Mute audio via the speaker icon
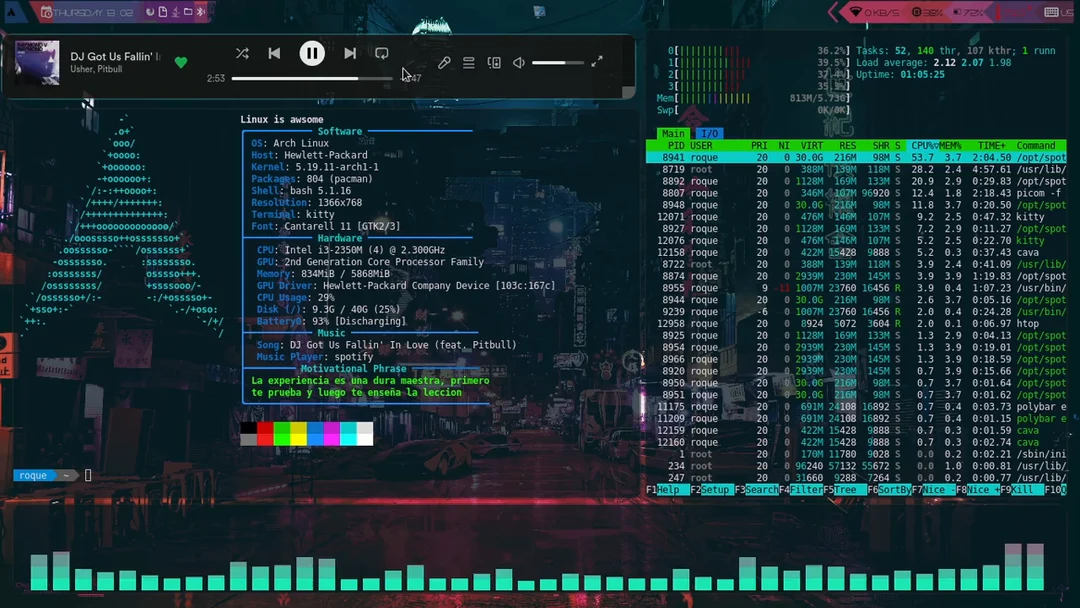The height and width of the screenshot is (608, 1080). click(x=518, y=62)
